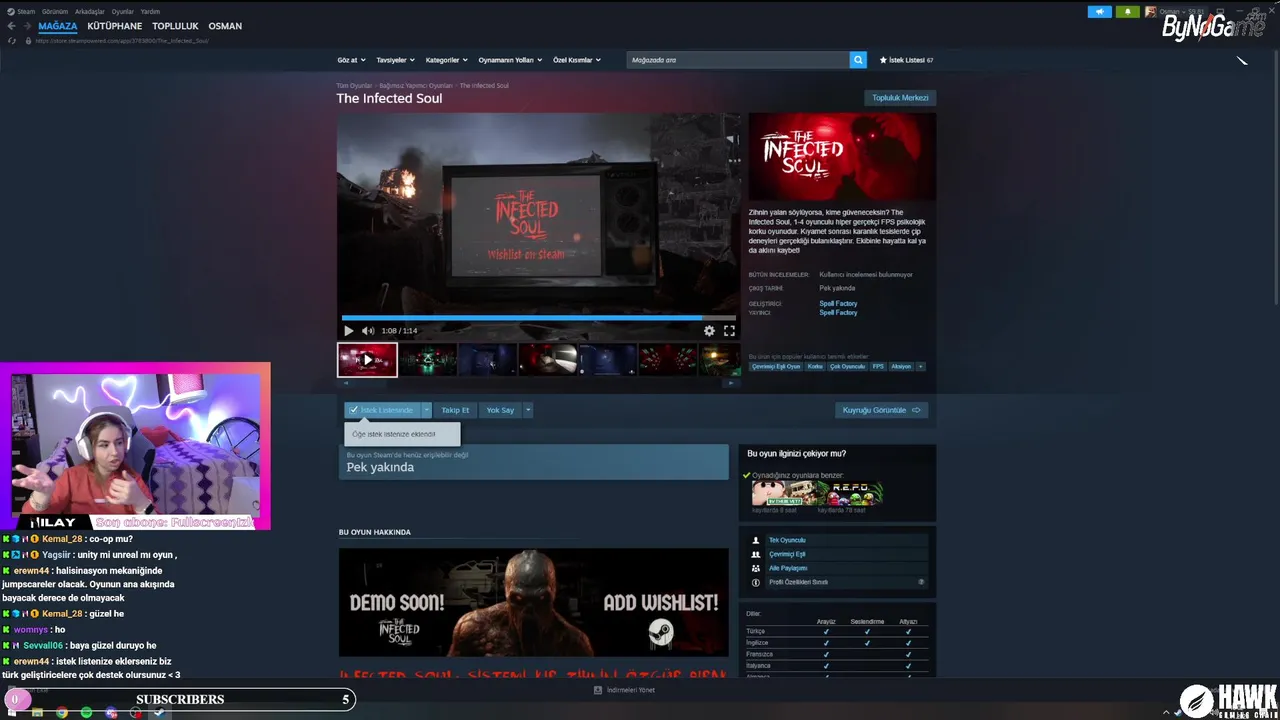The height and width of the screenshot is (720, 1280).
Task: Open Windows Start button in taskbar
Action: (x=12, y=712)
